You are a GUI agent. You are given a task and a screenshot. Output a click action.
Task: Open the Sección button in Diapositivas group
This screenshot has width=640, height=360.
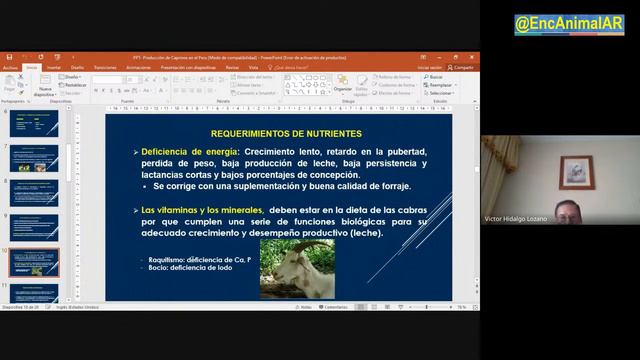[70, 93]
